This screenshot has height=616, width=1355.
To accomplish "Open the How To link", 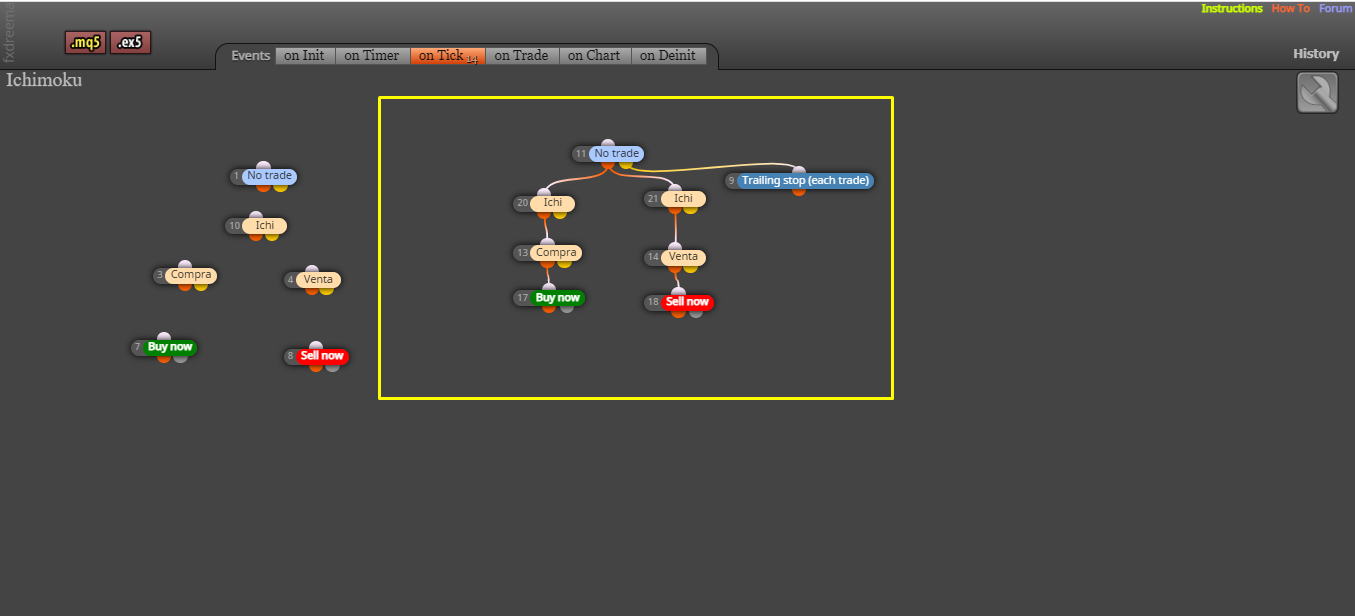I will pyautogui.click(x=1290, y=8).
